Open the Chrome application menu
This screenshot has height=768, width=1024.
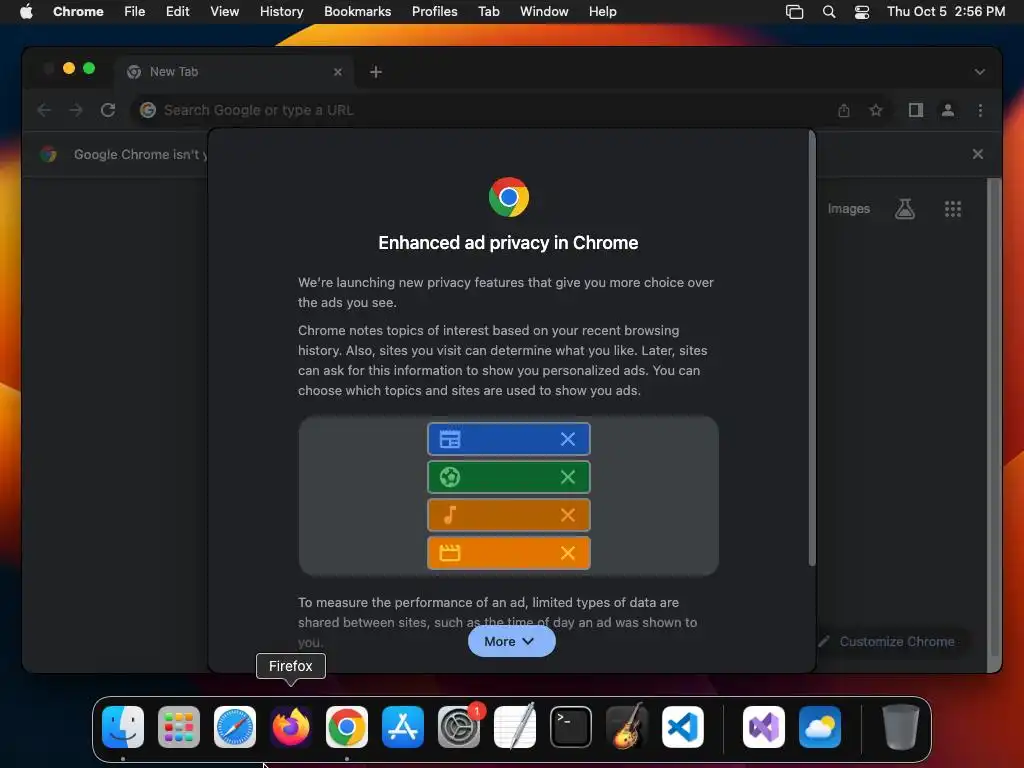78,12
